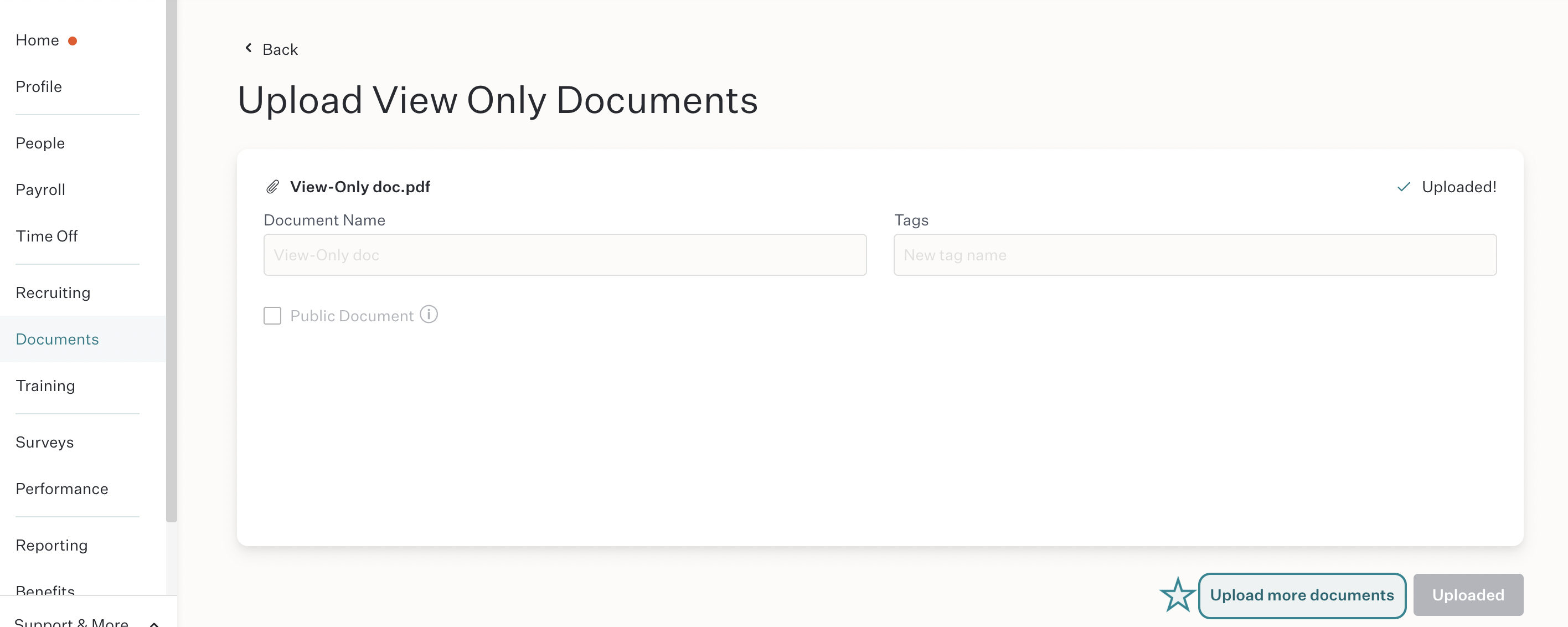Screen dimensions: 1568x627
Task: Click the Tags label
Action: coord(911,220)
